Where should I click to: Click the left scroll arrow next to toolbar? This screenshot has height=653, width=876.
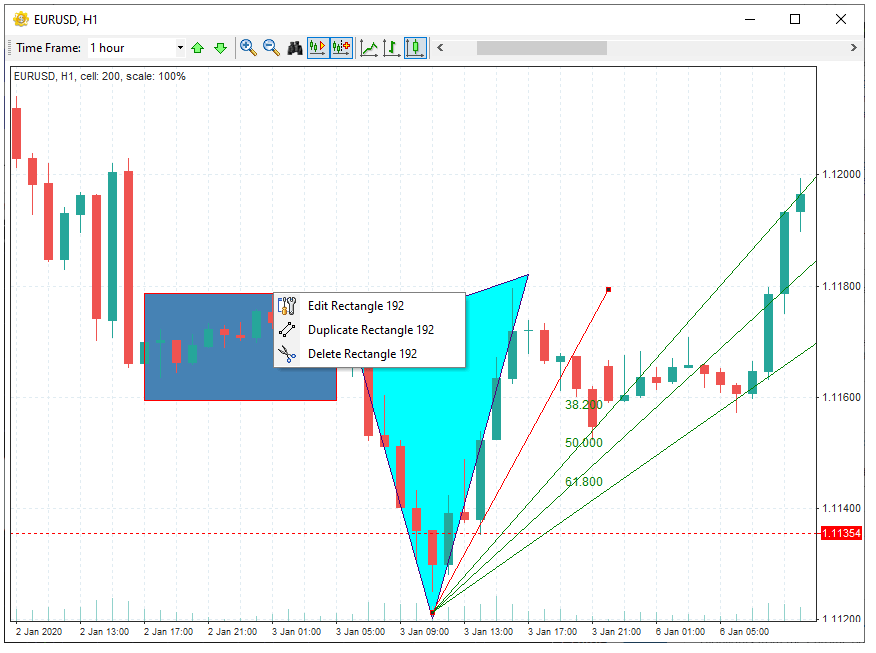click(440, 47)
